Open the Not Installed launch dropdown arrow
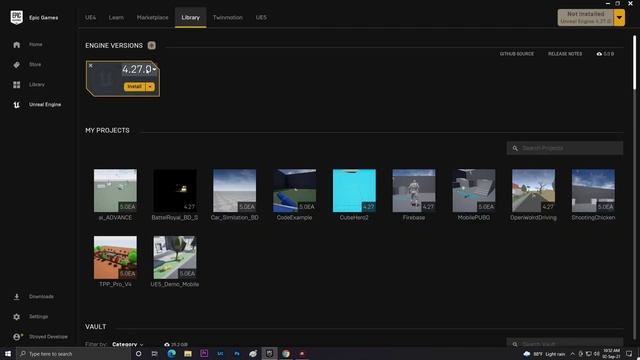The image size is (640, 360). (619, 18)
